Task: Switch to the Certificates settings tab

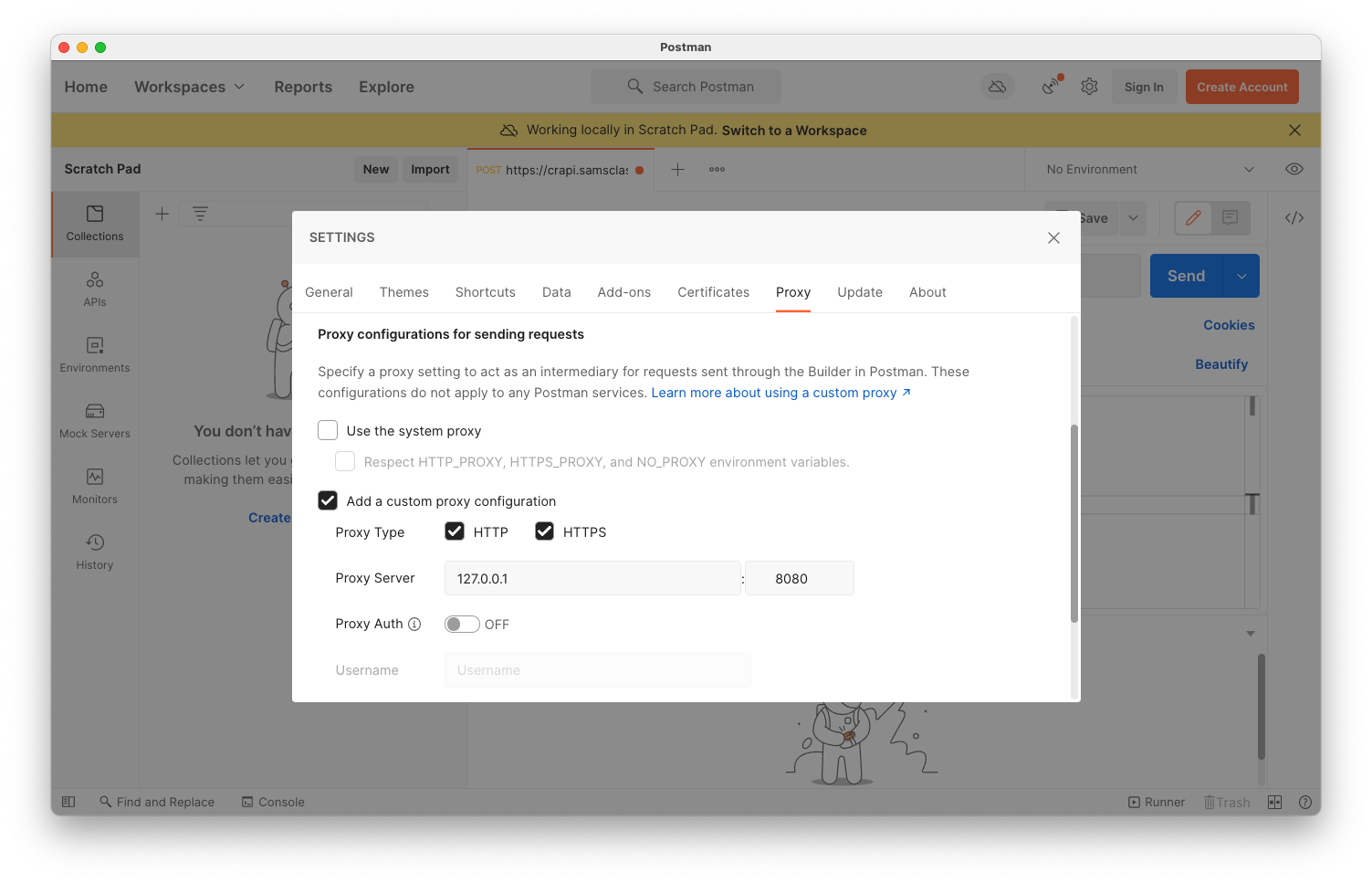Action: [x=714, y=292]
